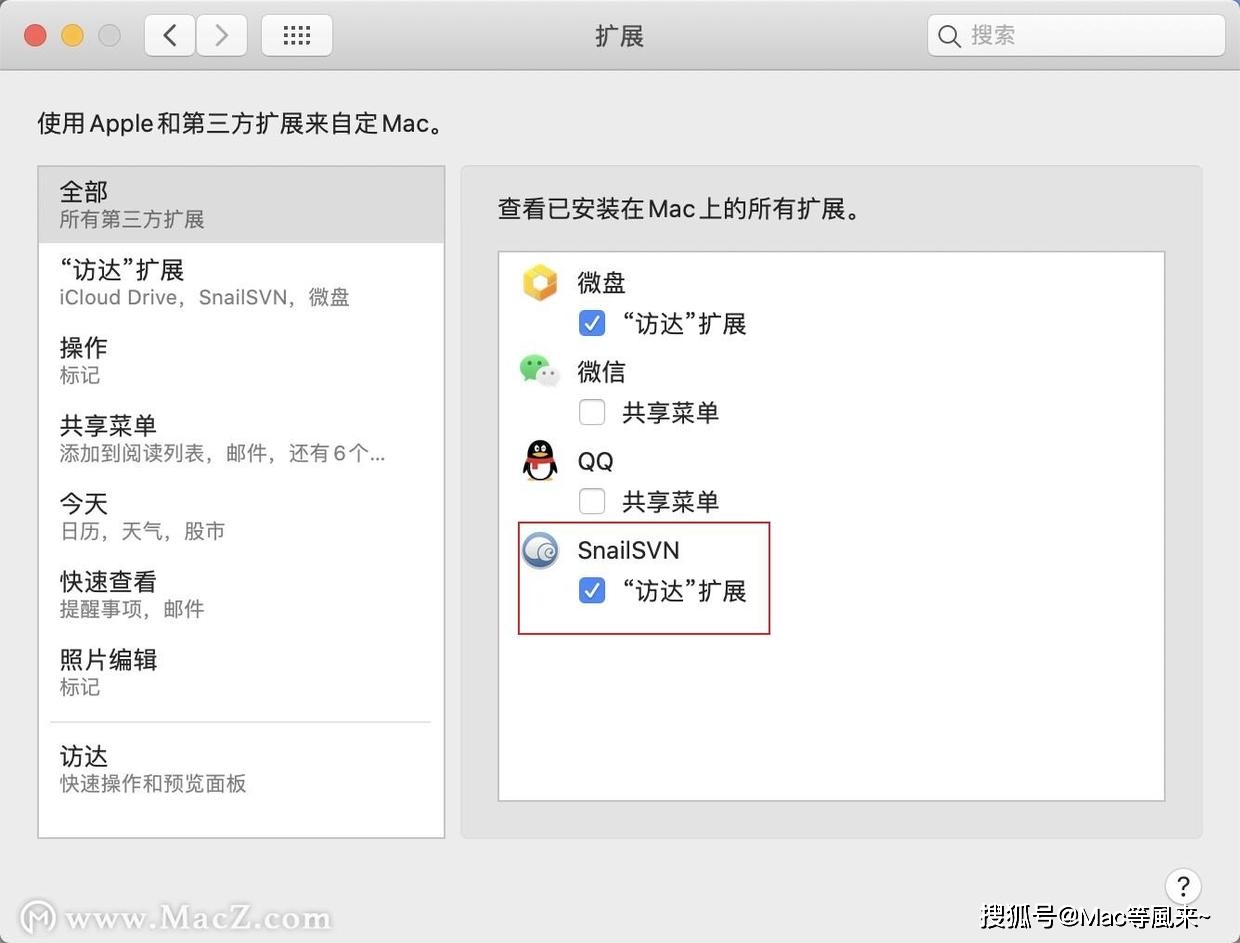Open help with the question mark button
Viewport: 1240px width, 943px height.
tap(1183, 886)
